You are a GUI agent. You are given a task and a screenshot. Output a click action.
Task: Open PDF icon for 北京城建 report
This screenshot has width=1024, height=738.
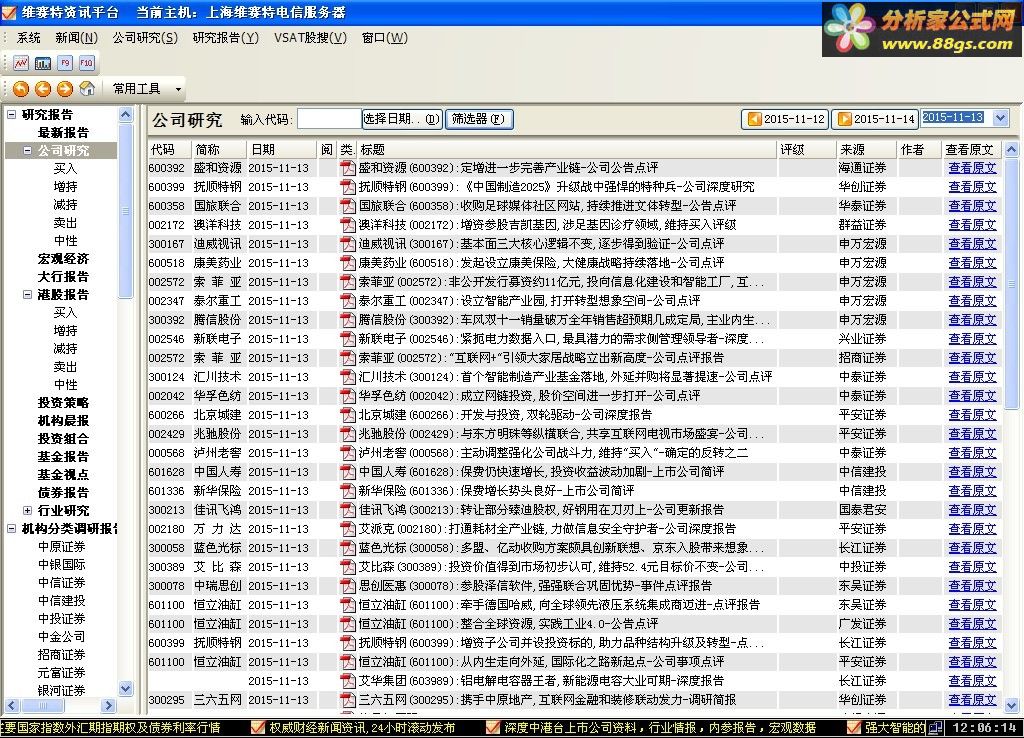[348, 415]
